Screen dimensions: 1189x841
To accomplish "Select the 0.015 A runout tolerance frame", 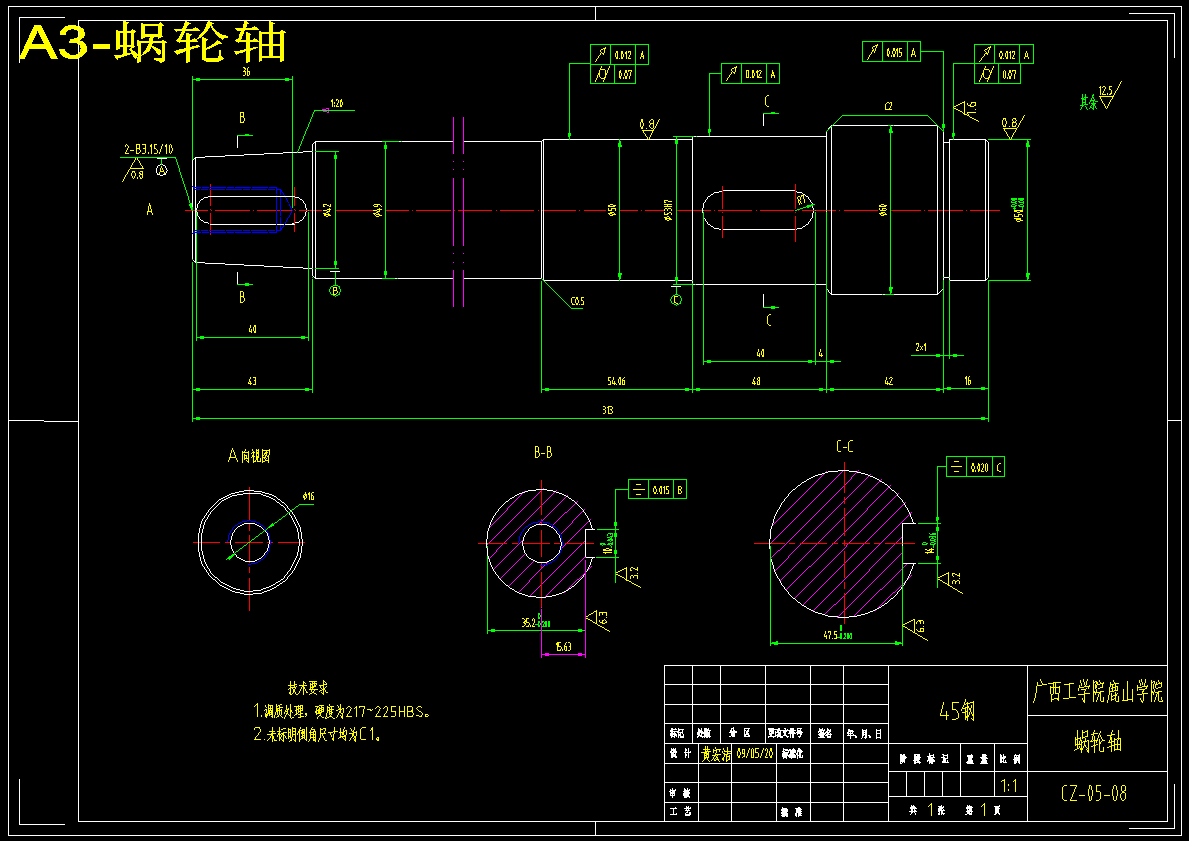I will coord(891,52).
